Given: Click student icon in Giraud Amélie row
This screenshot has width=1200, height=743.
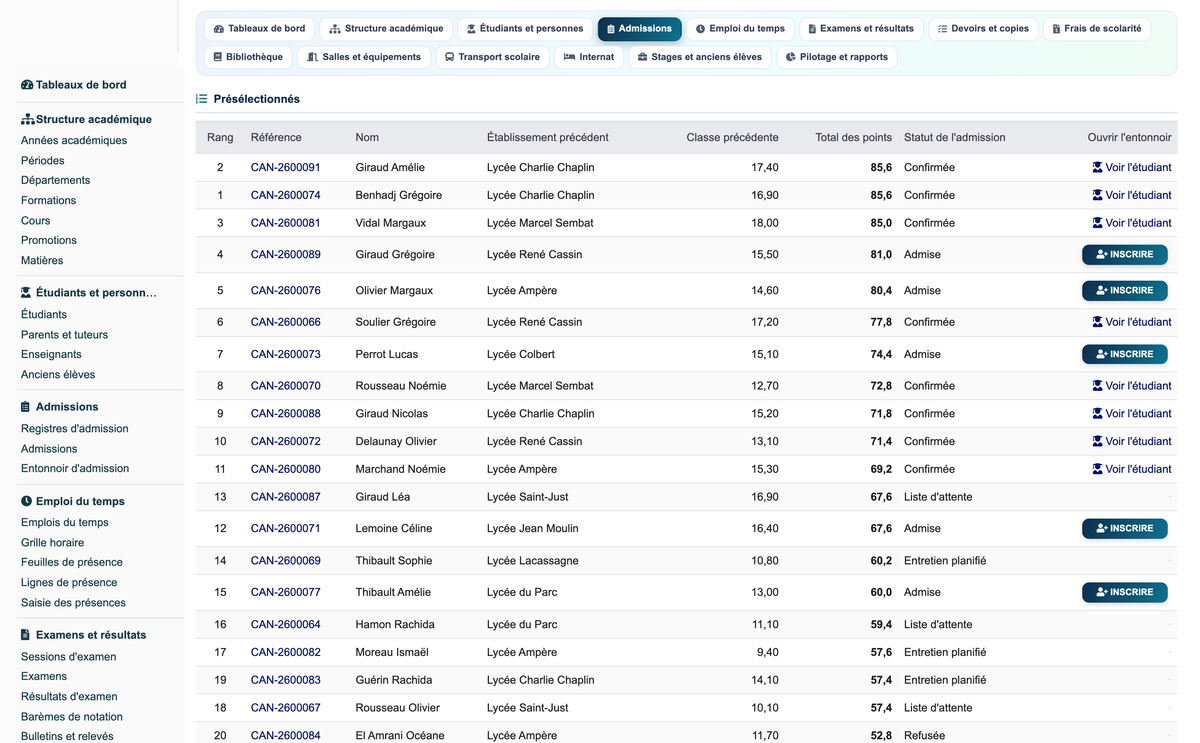Looking at the screenshot, I should [x=1098, y=167].
